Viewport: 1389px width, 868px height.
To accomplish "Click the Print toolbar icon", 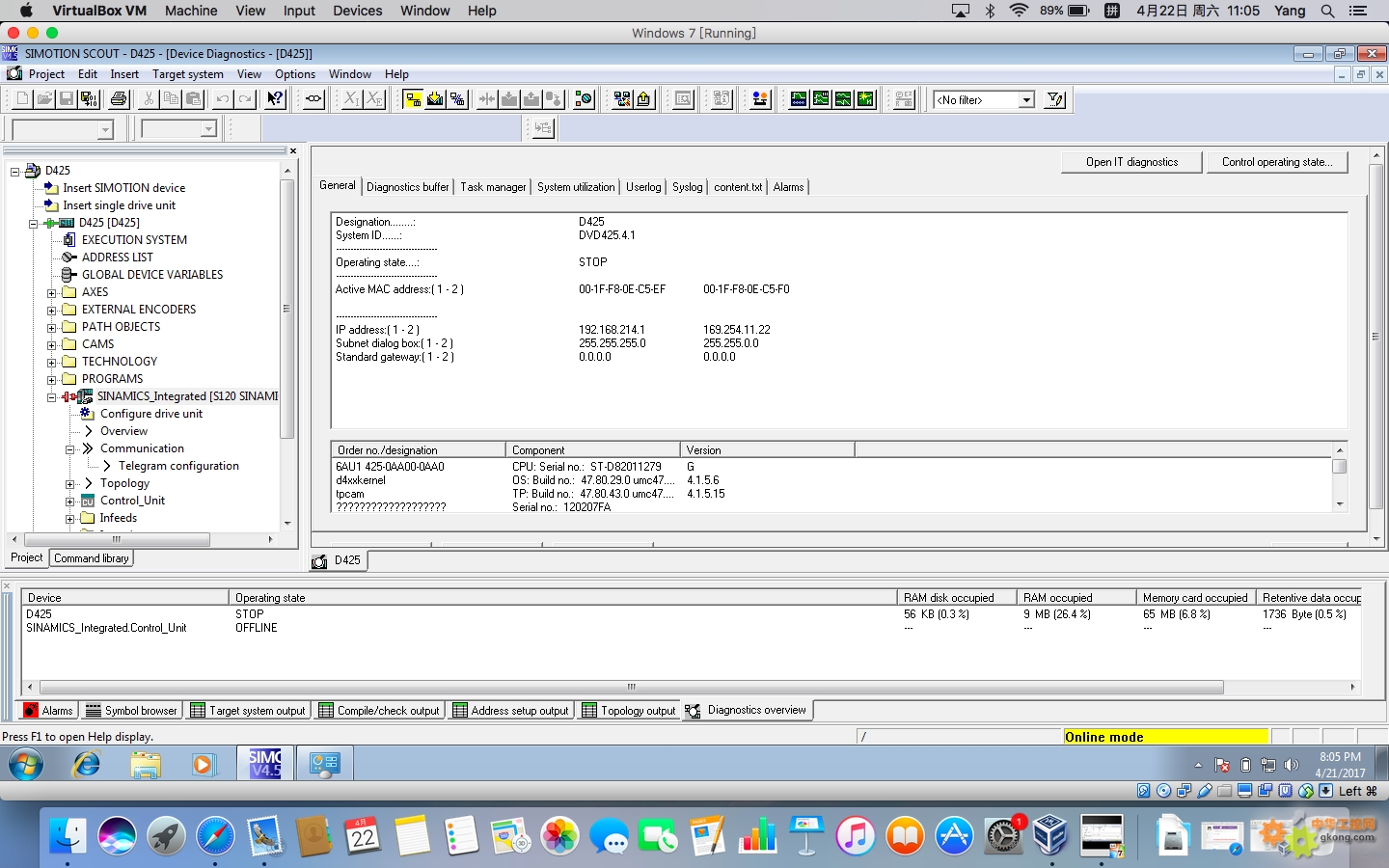I will coord(119,99).
